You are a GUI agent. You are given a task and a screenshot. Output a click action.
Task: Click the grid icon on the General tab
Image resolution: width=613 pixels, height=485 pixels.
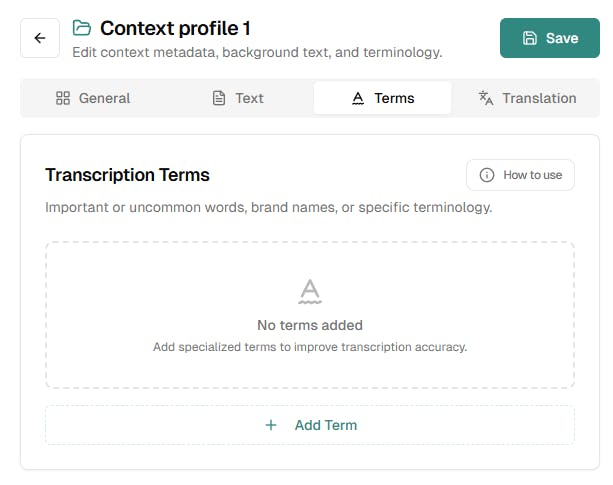tap(62, 98)
